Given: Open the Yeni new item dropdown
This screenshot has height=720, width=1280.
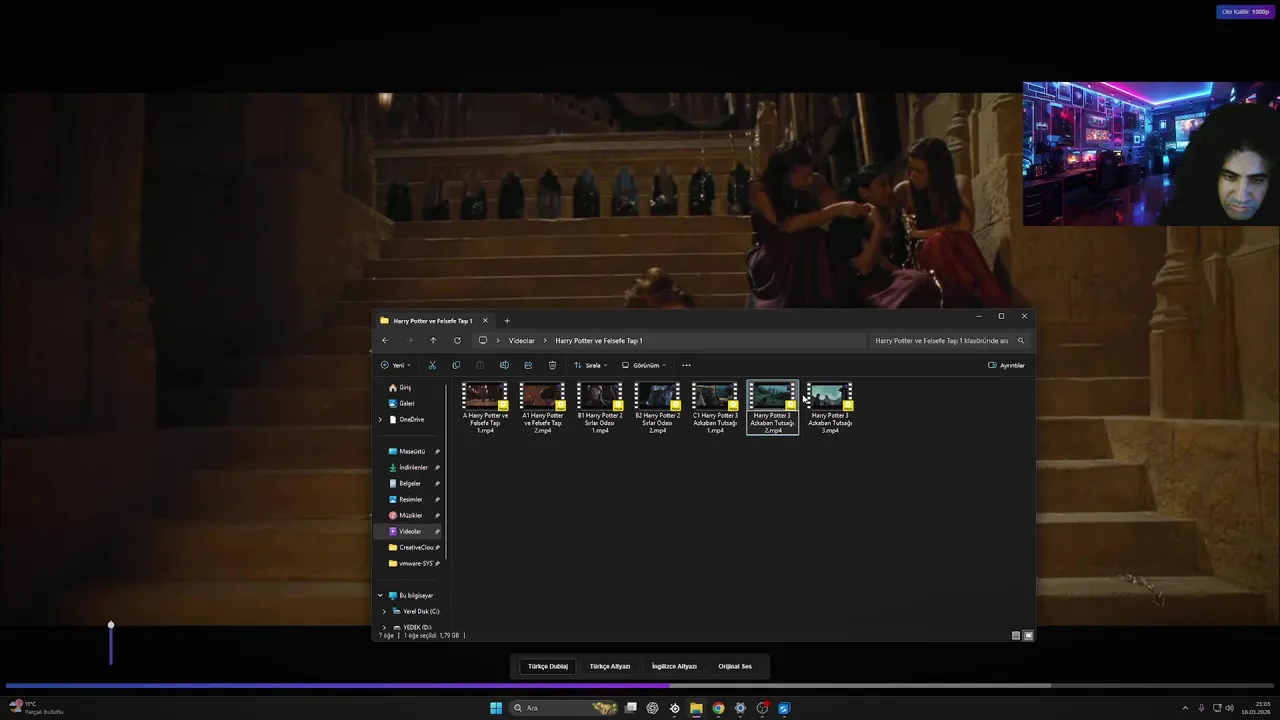Looking at the screenshot, I should click(395, 365).
